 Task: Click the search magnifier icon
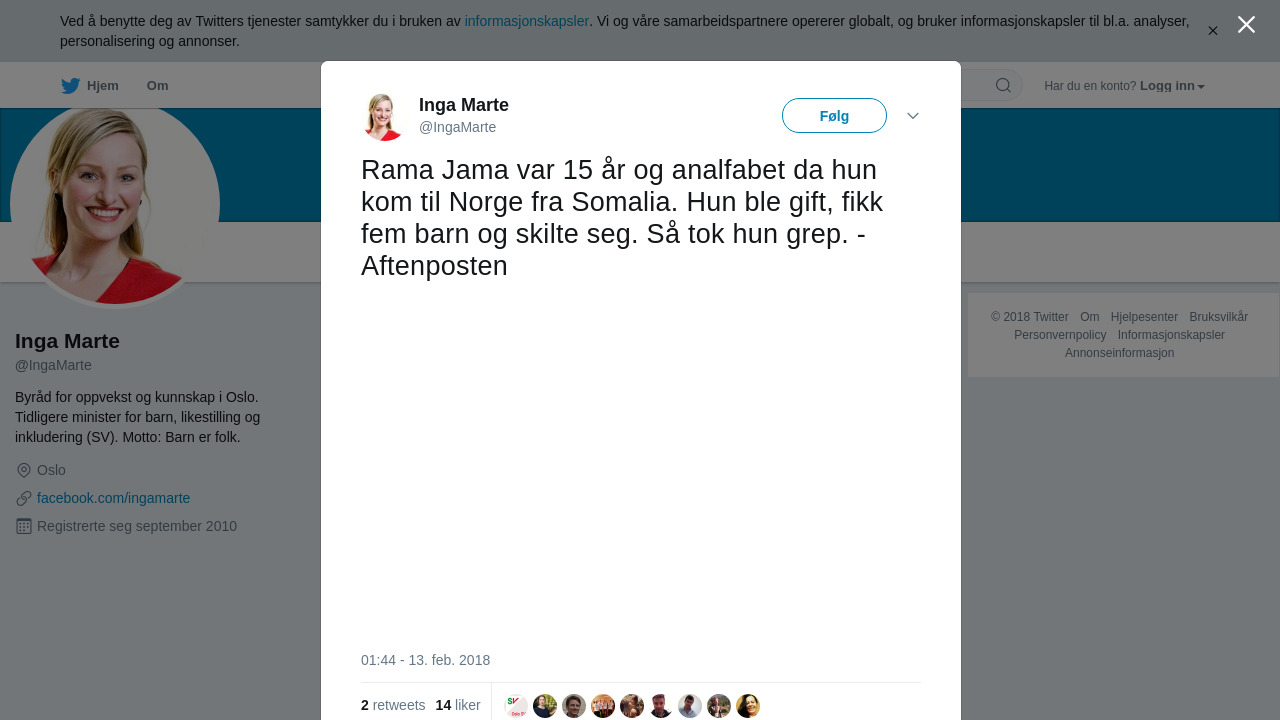[x=1003, y=86]
